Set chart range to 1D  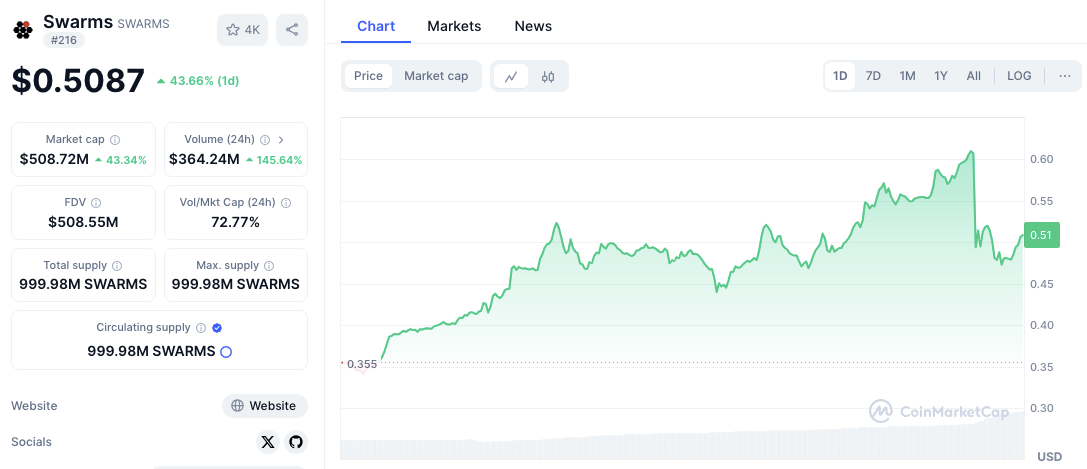tap(840, 76)
